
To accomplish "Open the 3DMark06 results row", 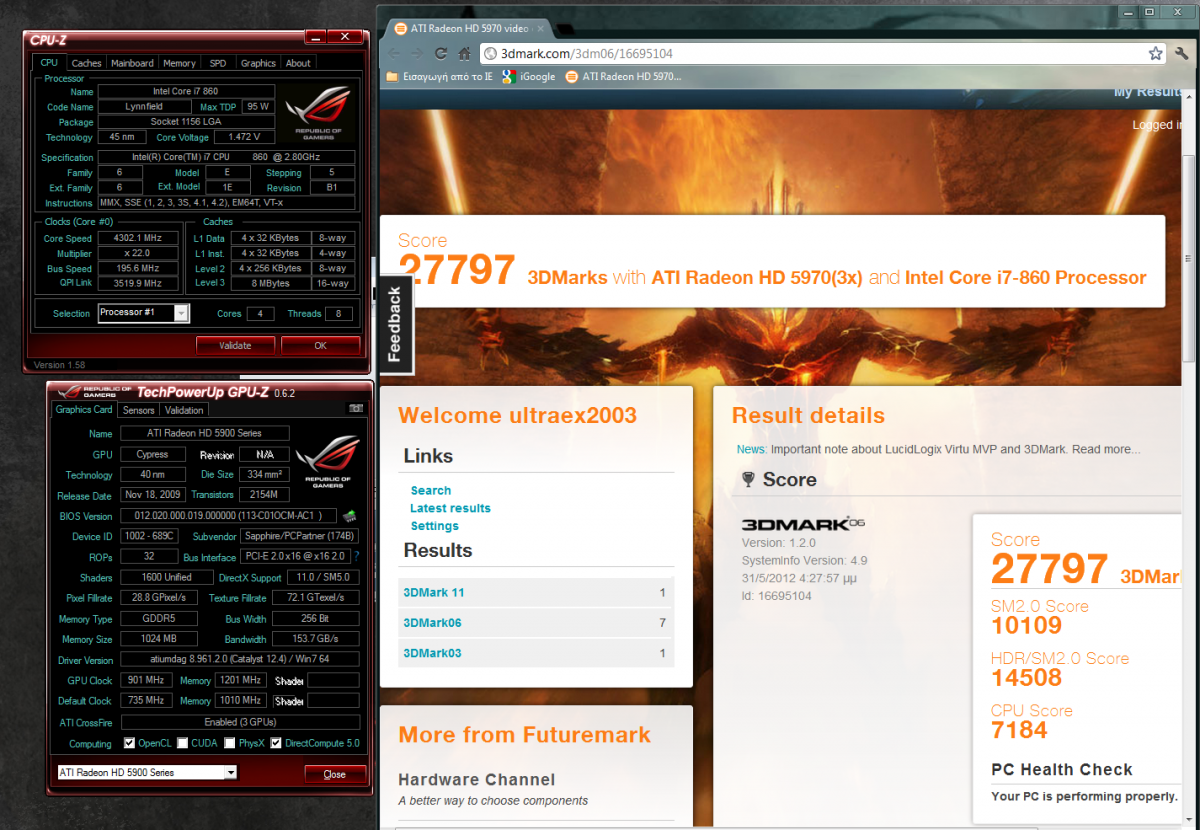I will pos(536,622).
